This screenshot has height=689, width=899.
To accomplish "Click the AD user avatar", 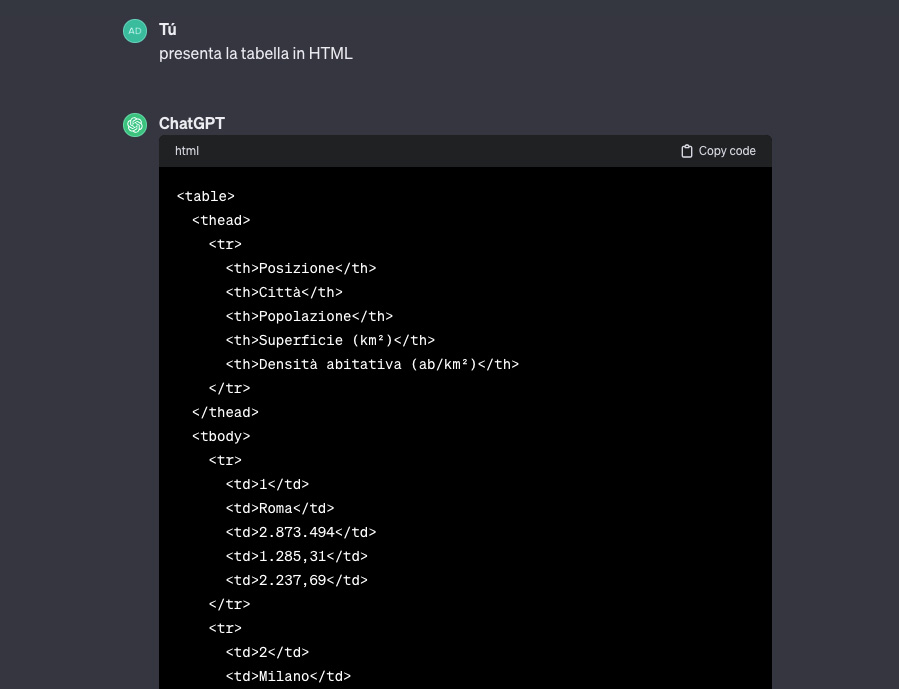I will [135, 31].
